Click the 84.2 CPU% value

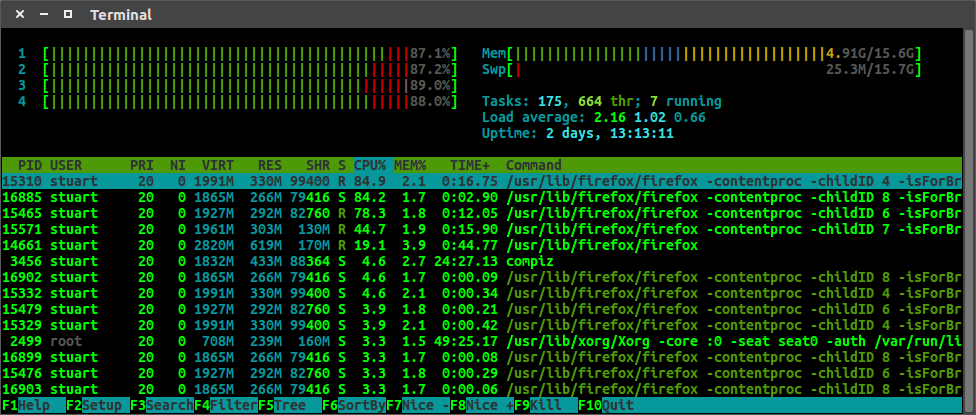click(x=370, y=197)
